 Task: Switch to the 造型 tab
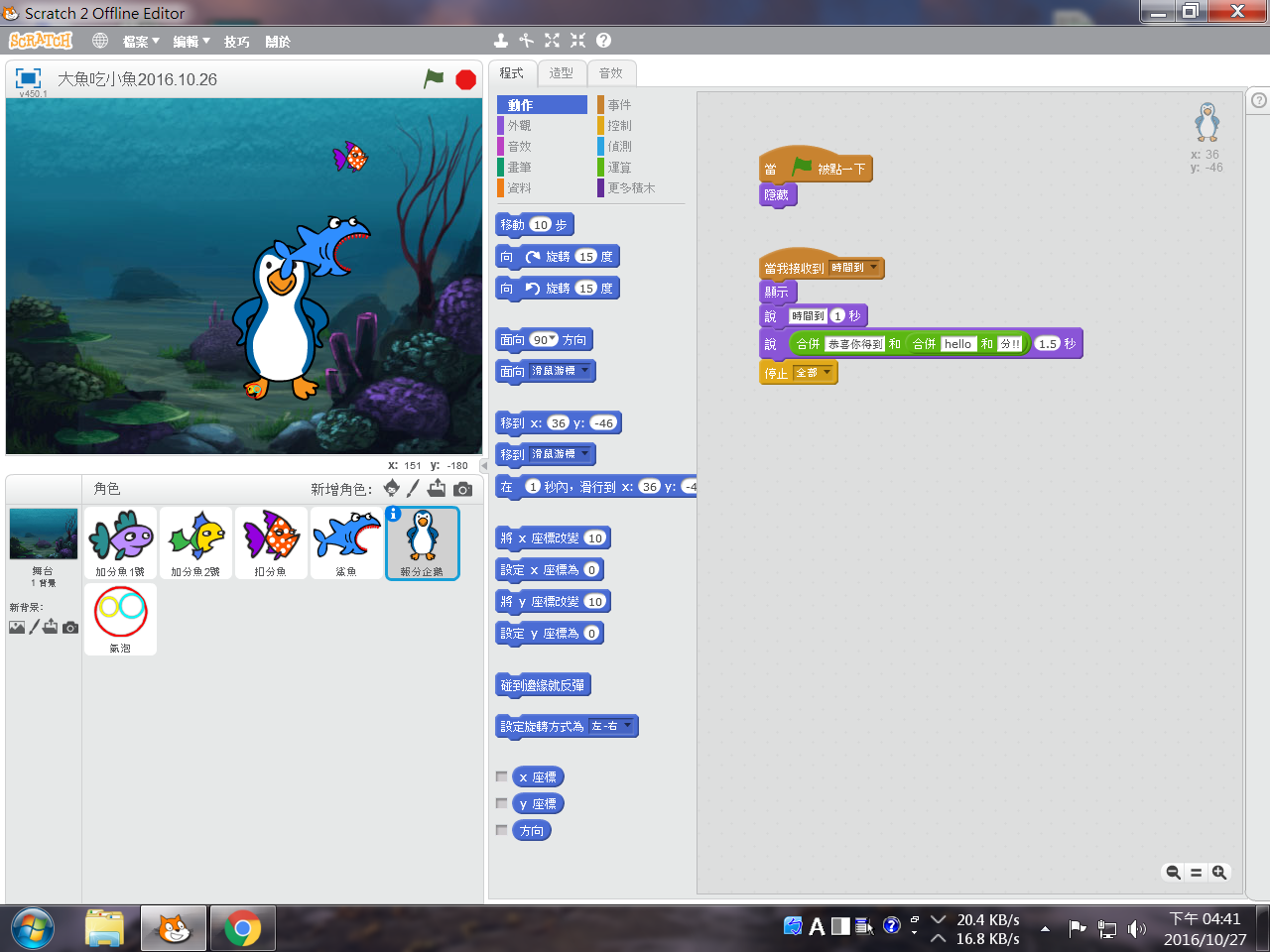click(562, 73)
